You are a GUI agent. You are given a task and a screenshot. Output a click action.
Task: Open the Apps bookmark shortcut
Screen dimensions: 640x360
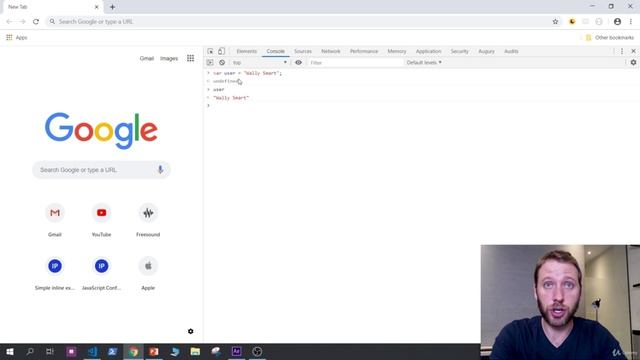coord(17,38)
